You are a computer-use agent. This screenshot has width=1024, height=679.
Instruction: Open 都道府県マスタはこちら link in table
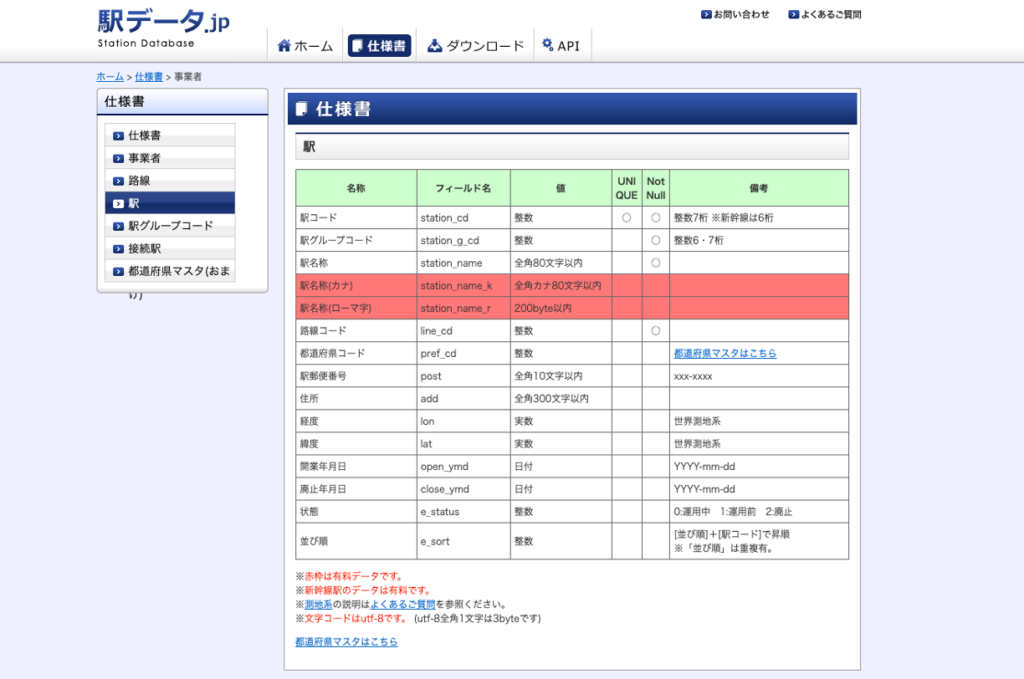point(725,354)
